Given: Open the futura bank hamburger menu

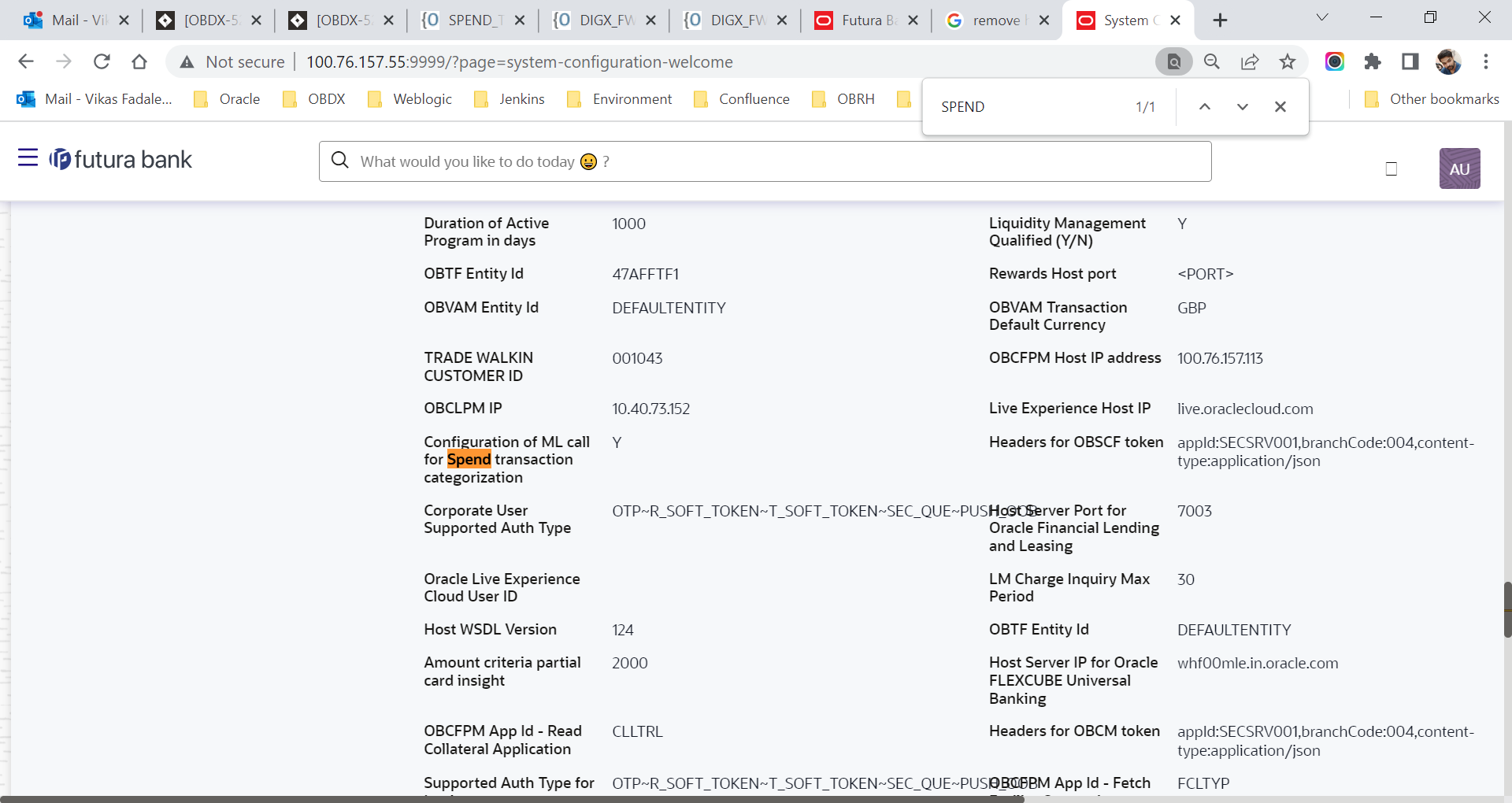Looking at the screenshot, I should [28, 158].
